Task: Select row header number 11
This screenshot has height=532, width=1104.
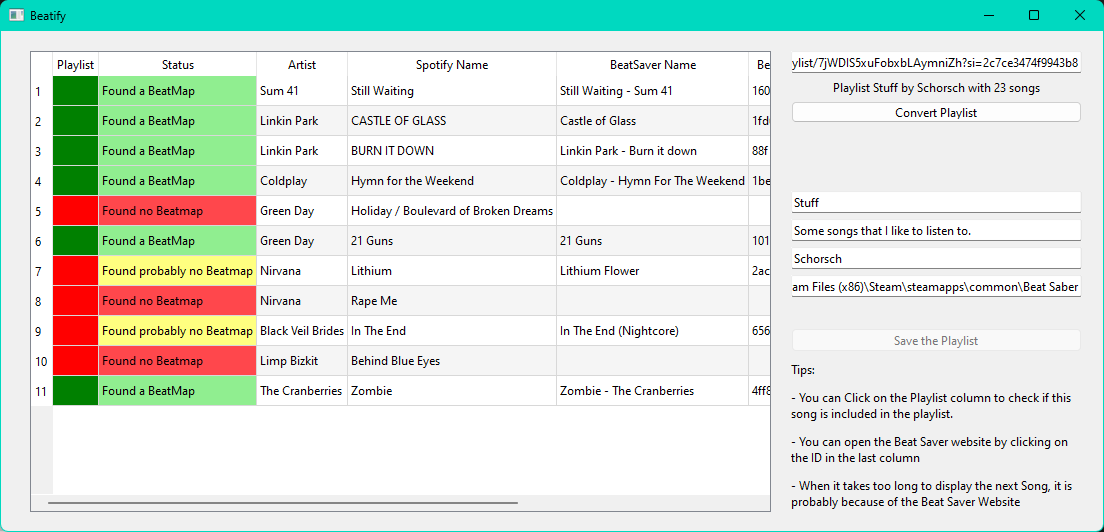Action: click(x=42, y=391)
